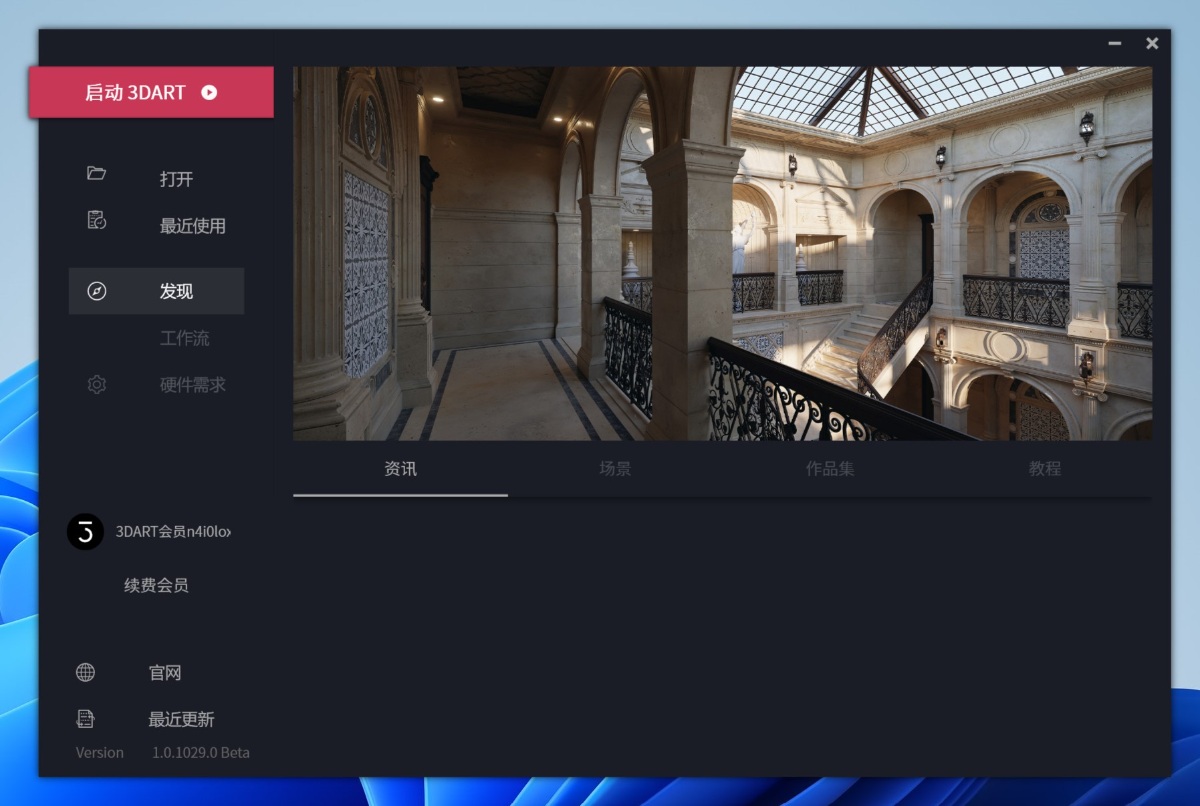Viewport: 1200px width, 806px height.
Task: Switch to the 资讯 tab
Action: pos(400,469)
